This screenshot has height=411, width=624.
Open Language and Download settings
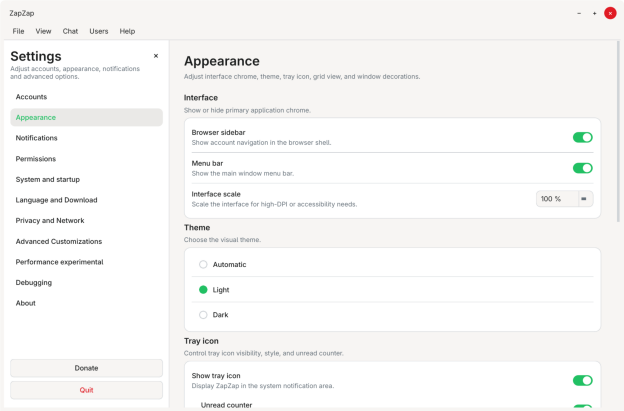tap(86, 200)
